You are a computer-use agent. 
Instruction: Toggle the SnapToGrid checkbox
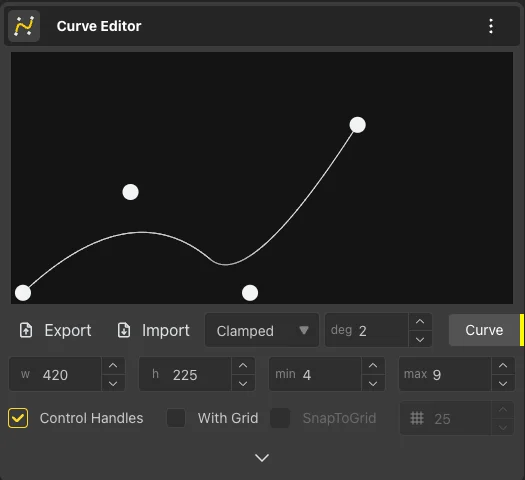[x=280, y=418]
